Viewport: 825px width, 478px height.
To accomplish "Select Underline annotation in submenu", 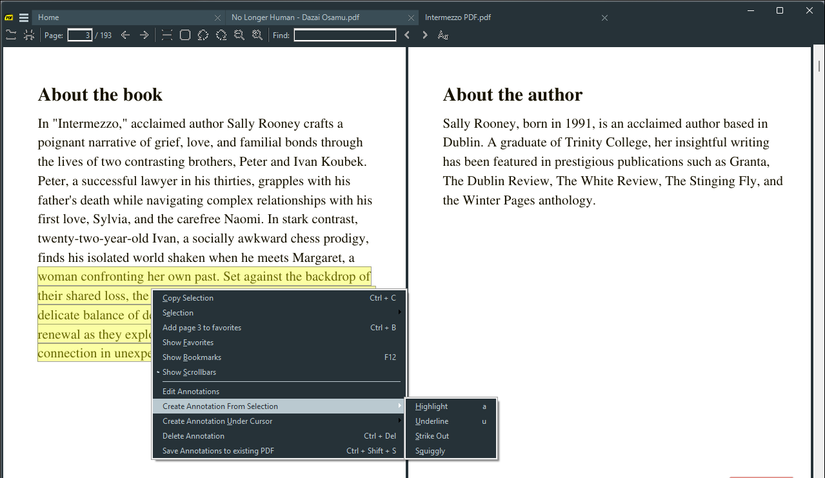I will tap(451, 421).
